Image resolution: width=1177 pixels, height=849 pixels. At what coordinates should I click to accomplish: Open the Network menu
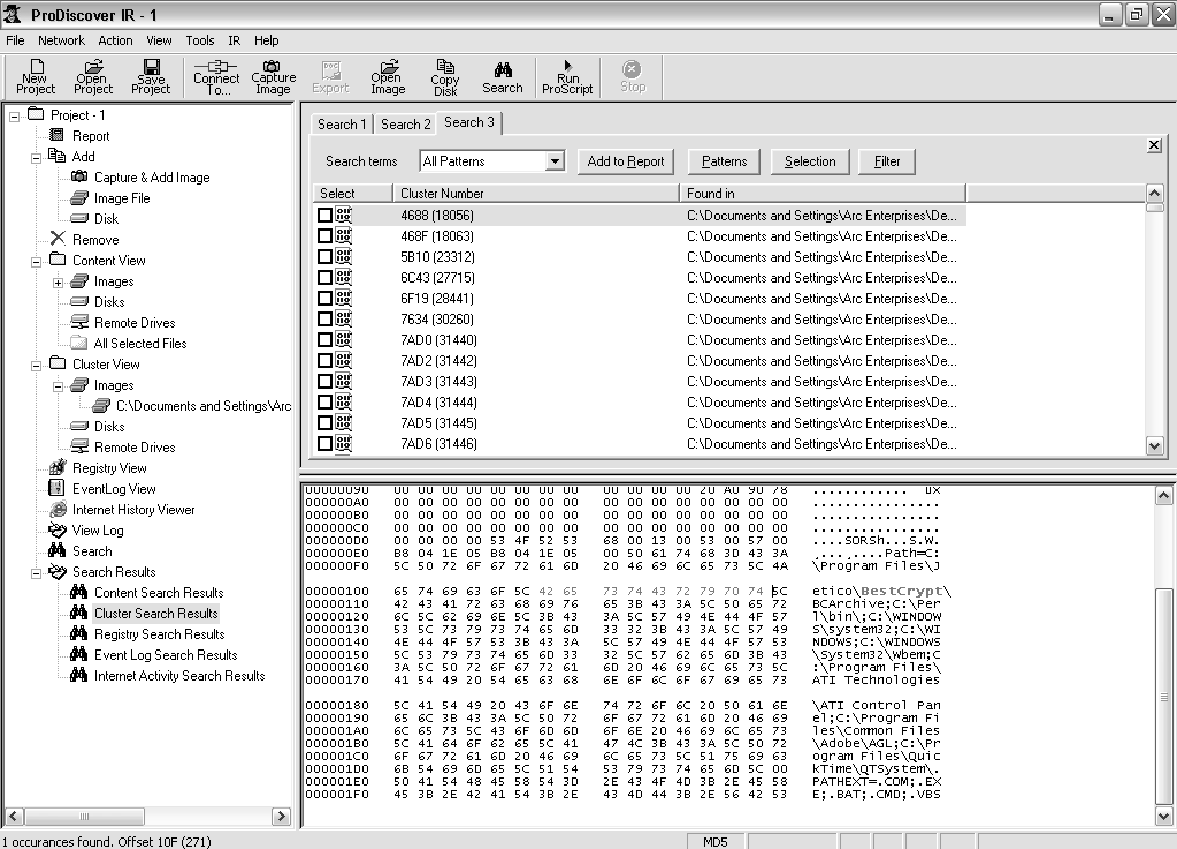61,41
